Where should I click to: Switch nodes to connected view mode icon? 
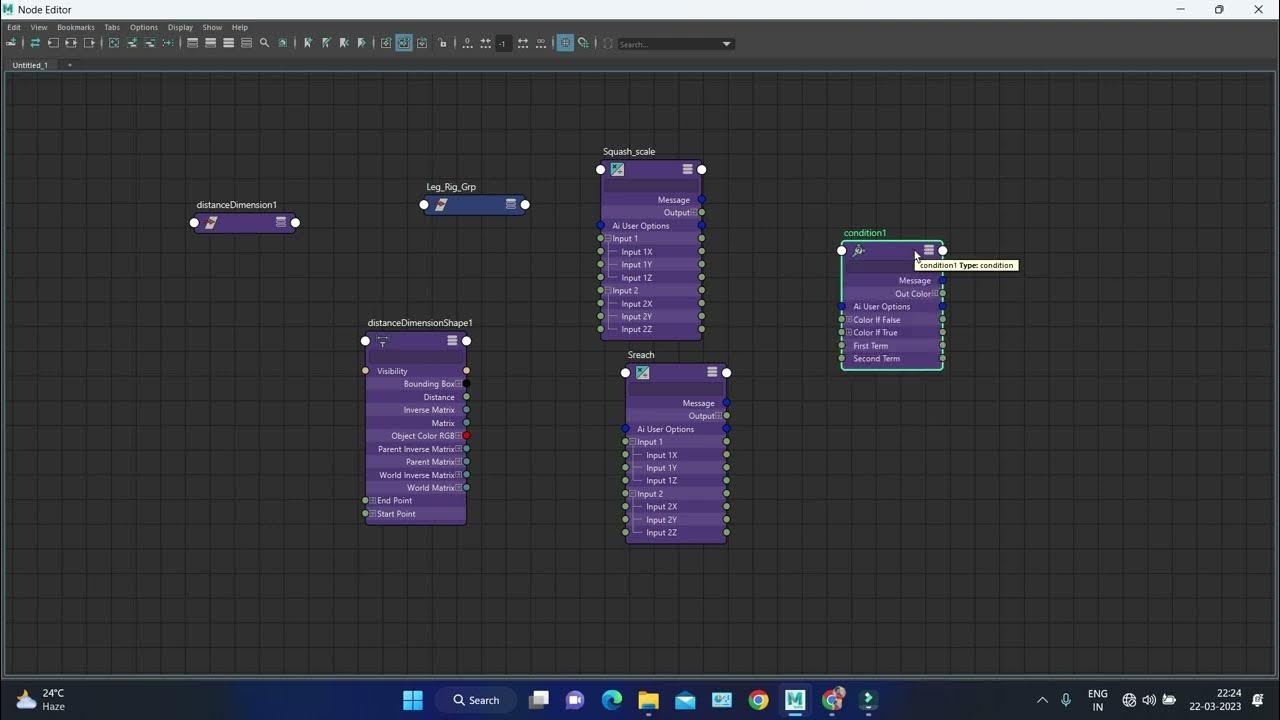(x=210, y=43)
